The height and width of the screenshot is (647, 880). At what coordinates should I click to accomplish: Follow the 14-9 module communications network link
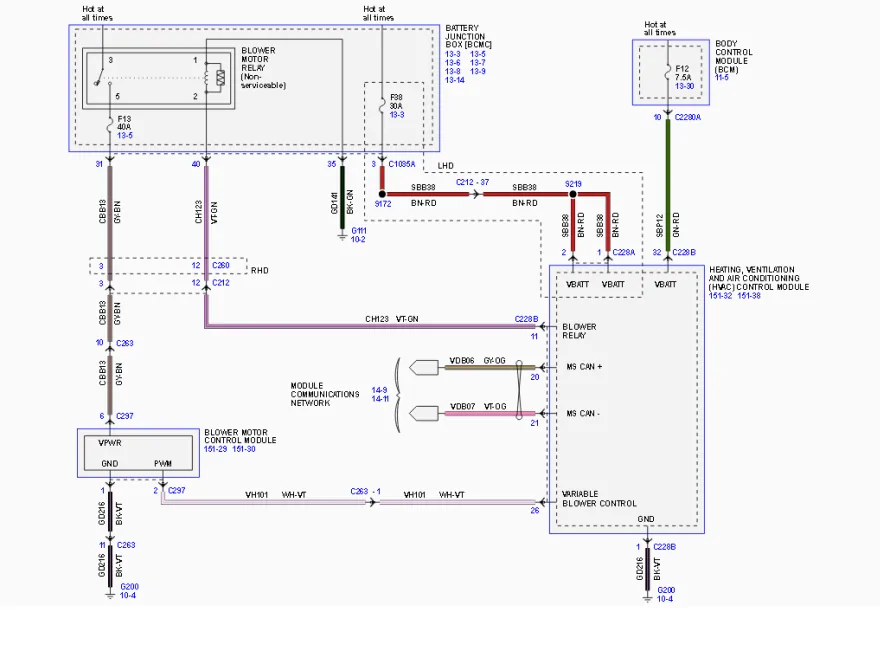379,390
